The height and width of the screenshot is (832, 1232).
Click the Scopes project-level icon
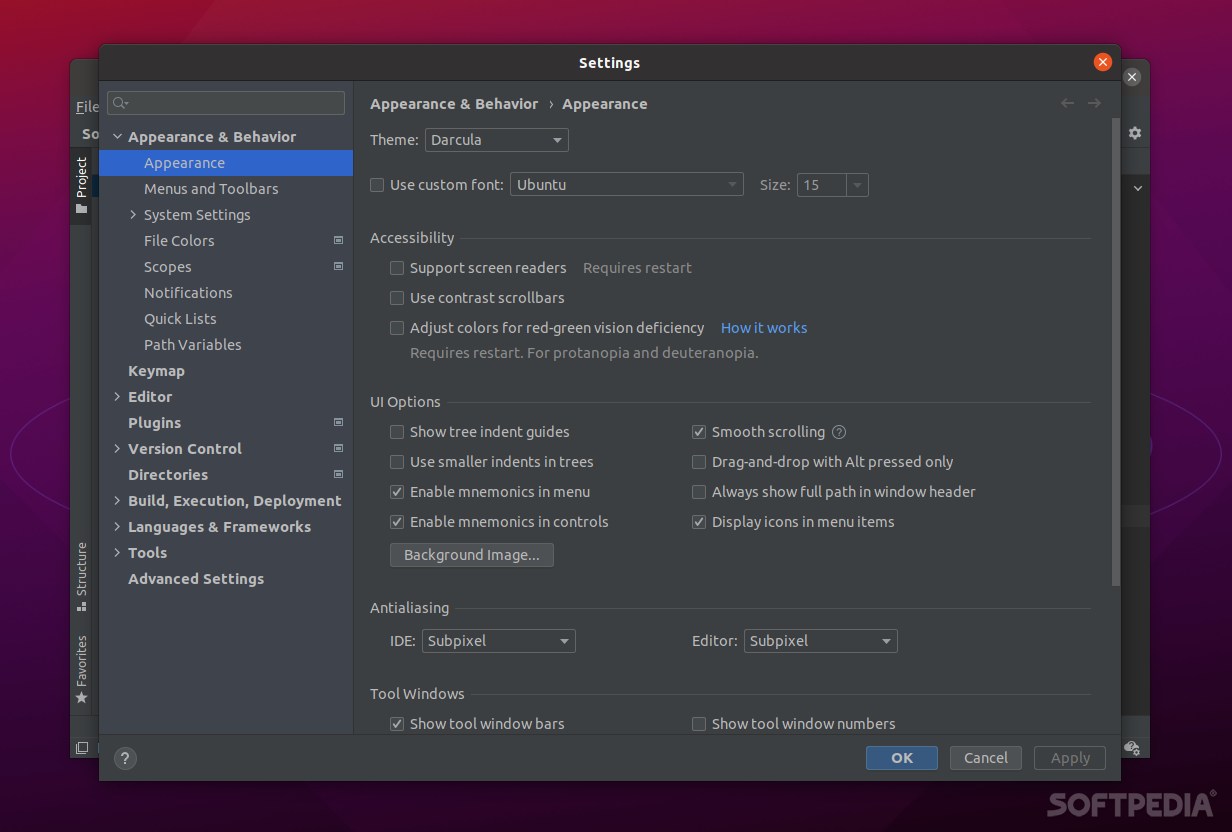pyautogui.click(x=338, y=267)
